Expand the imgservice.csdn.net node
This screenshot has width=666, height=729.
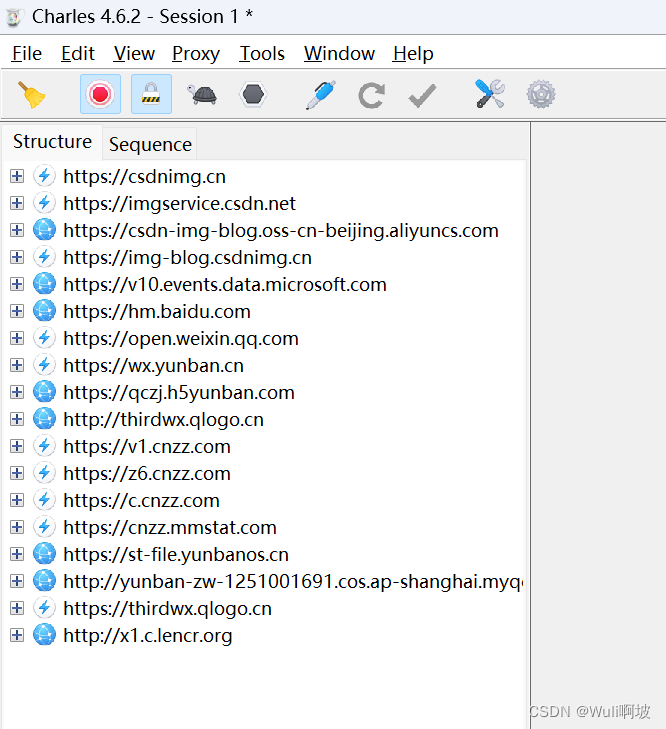pyautogui.click(x=17, y=203)
